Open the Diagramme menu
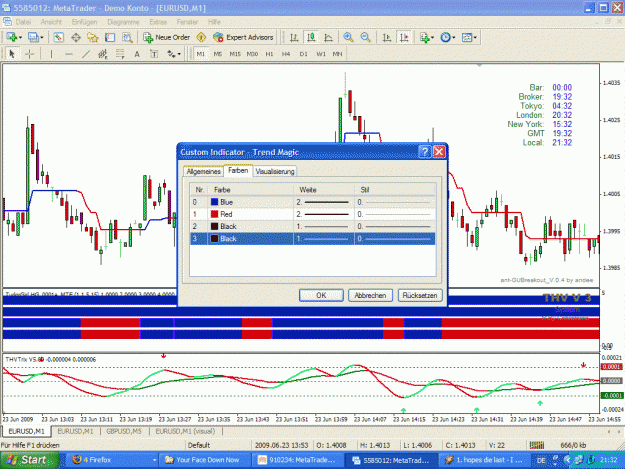The height and width of the screenshot is (469, 625). pyautogui.click(x=123, y=22)
